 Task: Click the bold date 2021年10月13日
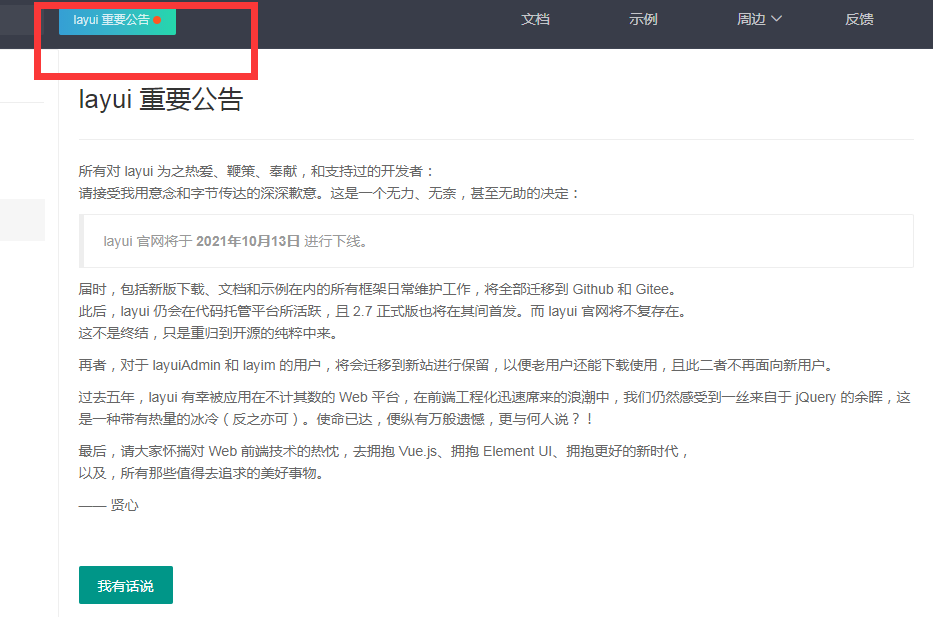248,241
